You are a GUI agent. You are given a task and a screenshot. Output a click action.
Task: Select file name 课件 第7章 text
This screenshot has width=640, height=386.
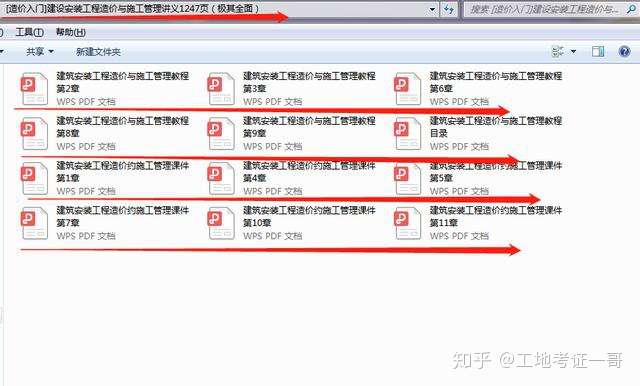[x=122, y=217]
